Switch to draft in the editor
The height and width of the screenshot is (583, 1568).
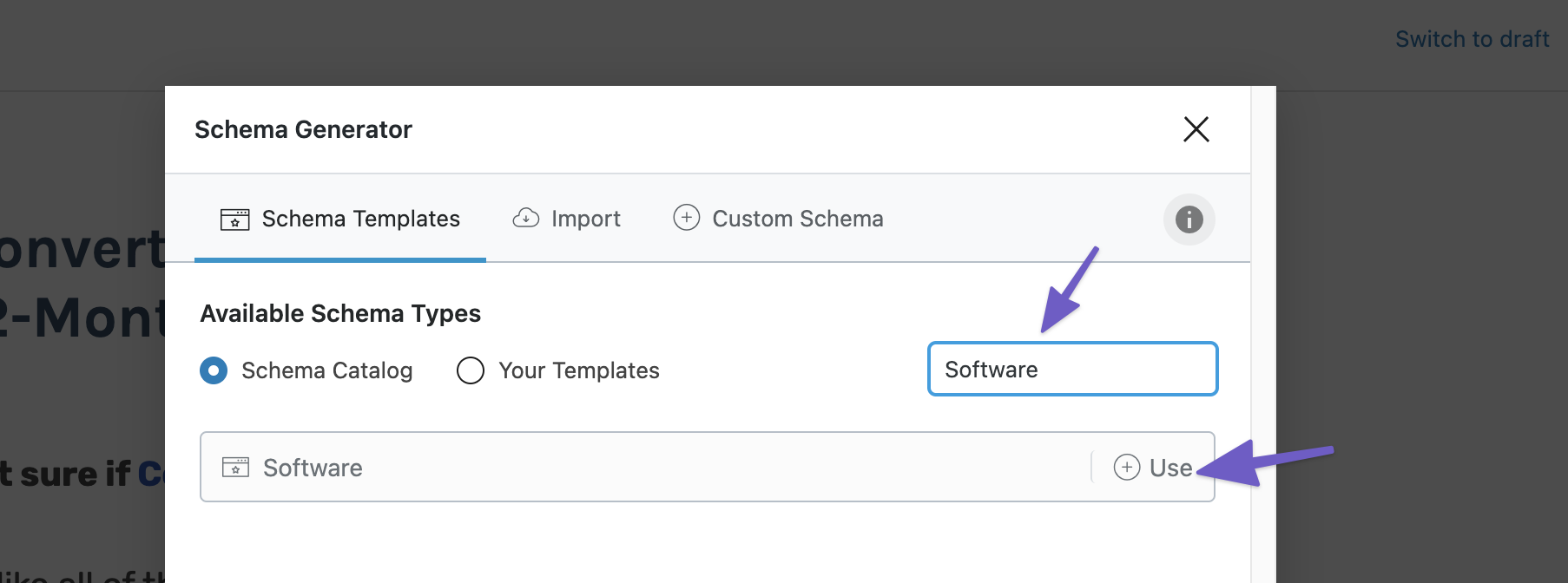coord(1472,39)
